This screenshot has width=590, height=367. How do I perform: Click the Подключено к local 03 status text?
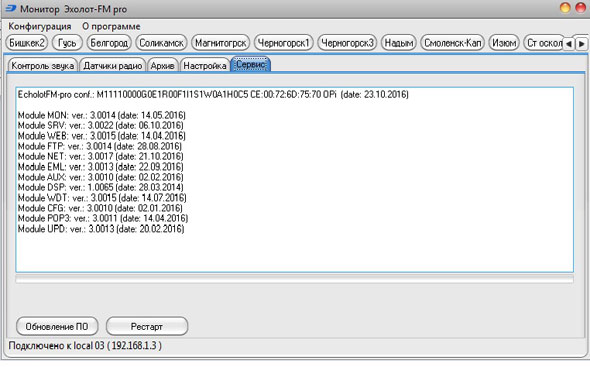(85, 345)
